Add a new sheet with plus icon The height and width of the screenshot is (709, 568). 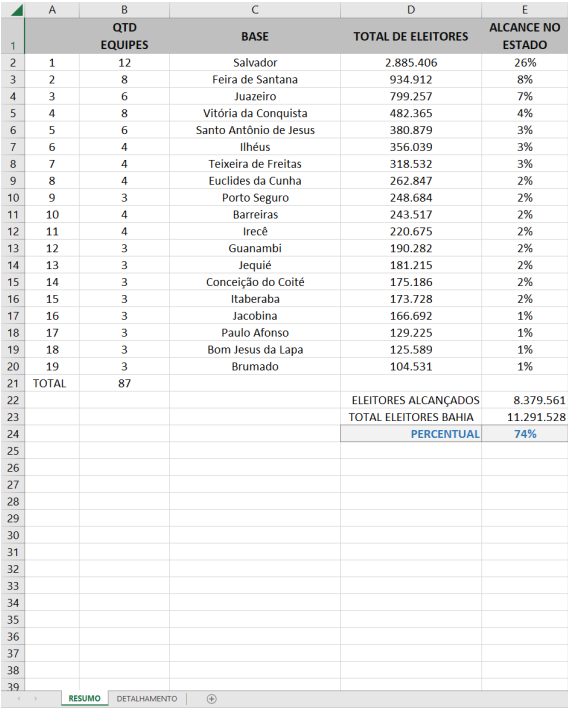(x=211, y=699)
